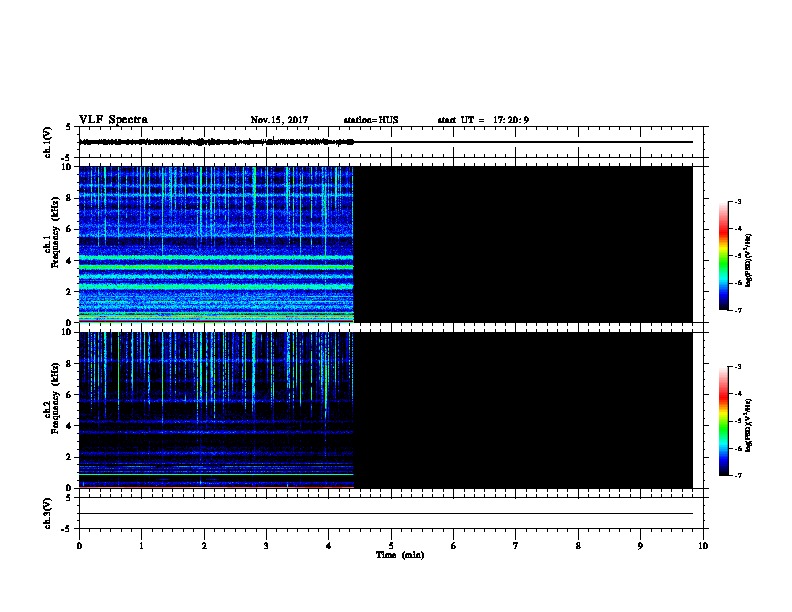
Task: Click the "-3" label on ch.1 color bar
Action: click(737, 202)
